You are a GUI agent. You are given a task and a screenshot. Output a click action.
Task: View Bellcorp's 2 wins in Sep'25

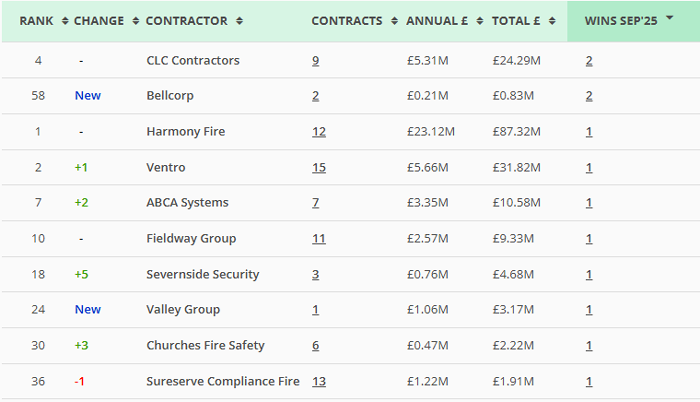point(589,96)
